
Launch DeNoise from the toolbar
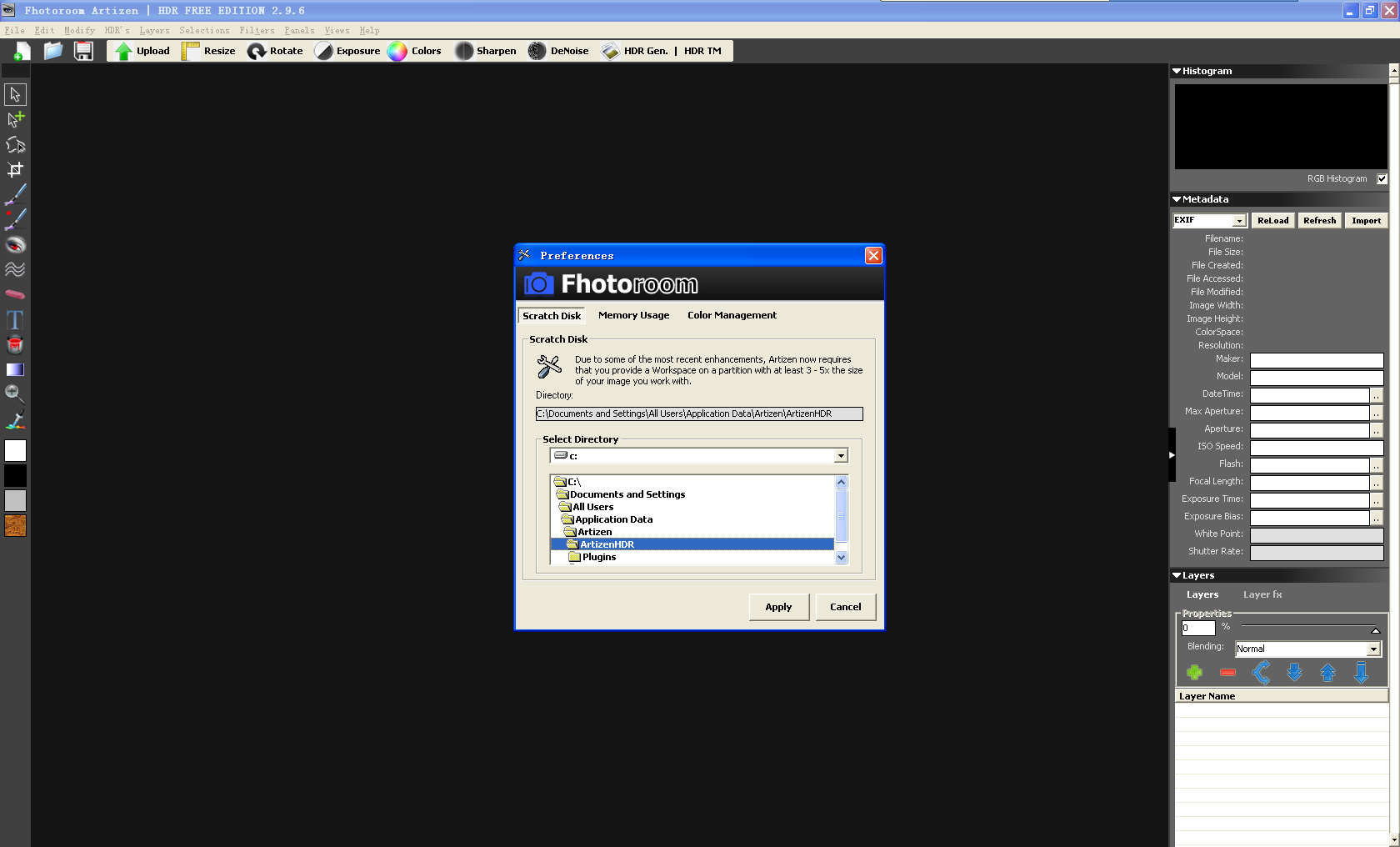558,51
